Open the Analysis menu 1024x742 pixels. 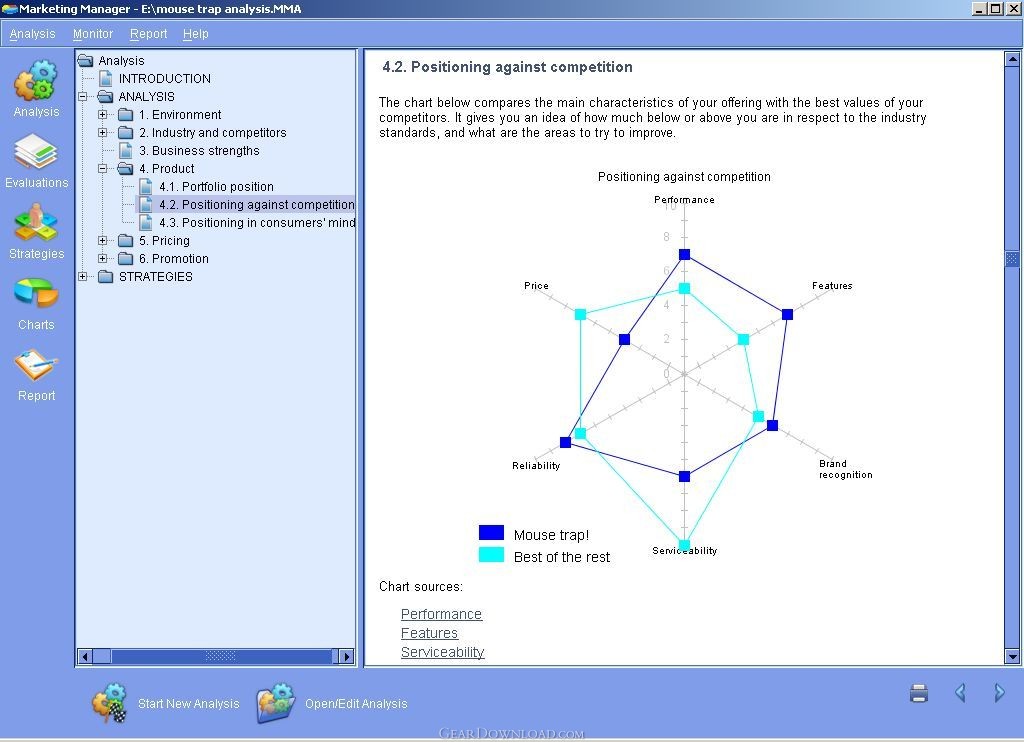33,34
